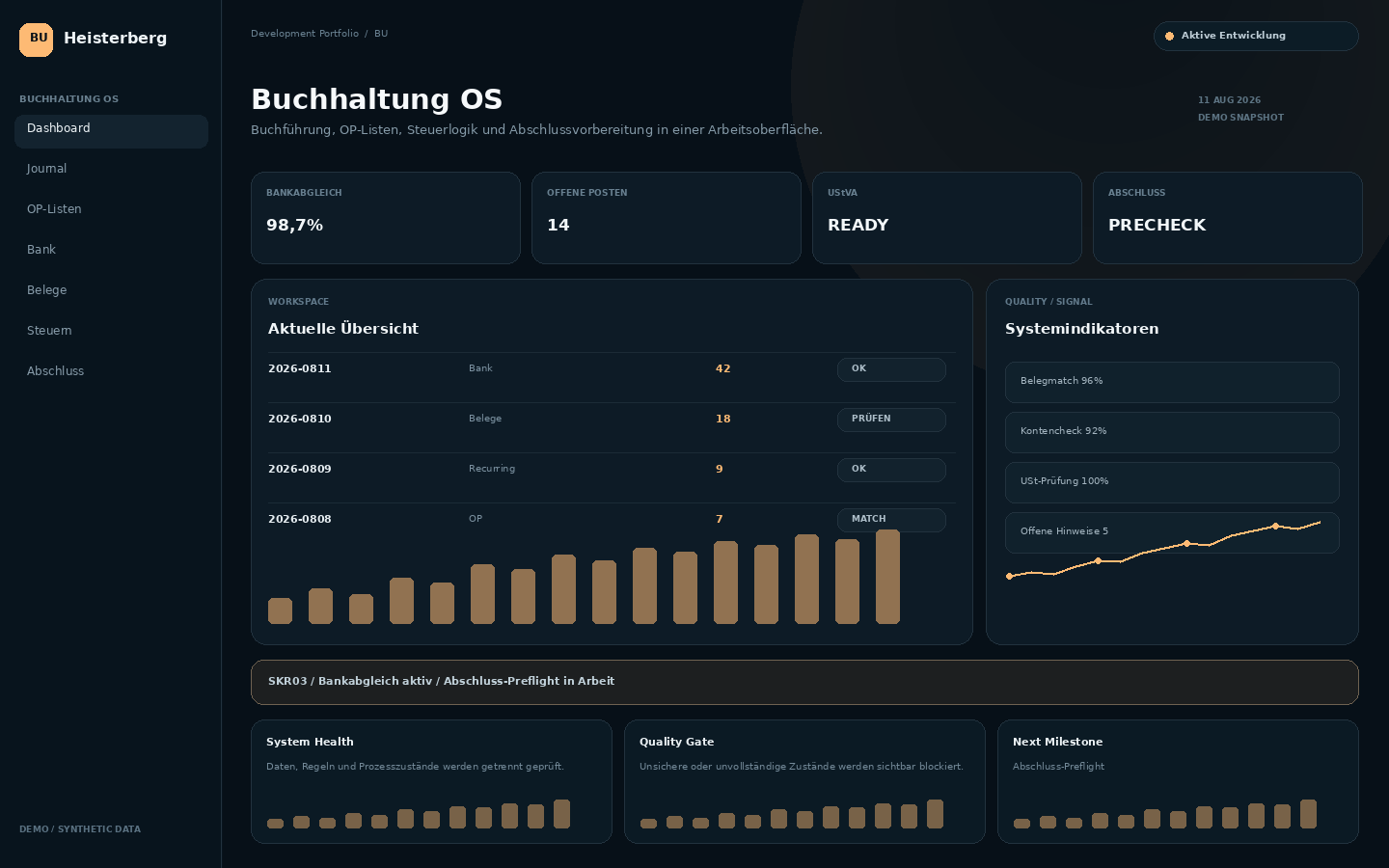
Task: Select entry 2026-0809
Action: [x=300, y=470]
